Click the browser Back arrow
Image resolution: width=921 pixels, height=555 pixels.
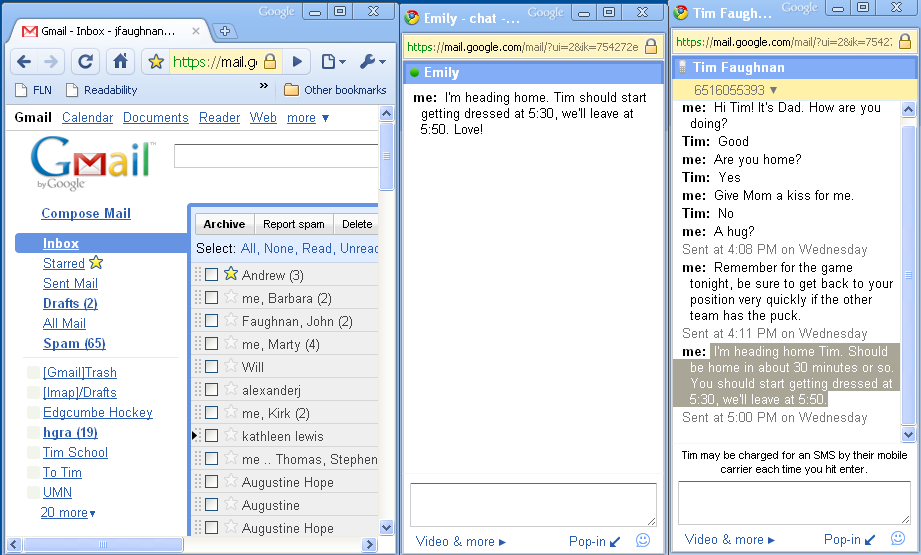24,62
